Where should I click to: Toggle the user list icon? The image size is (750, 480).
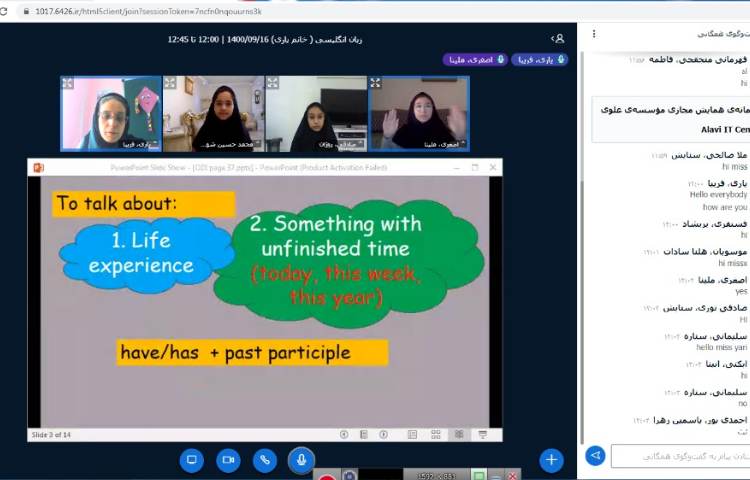click(x=558, y=38)
